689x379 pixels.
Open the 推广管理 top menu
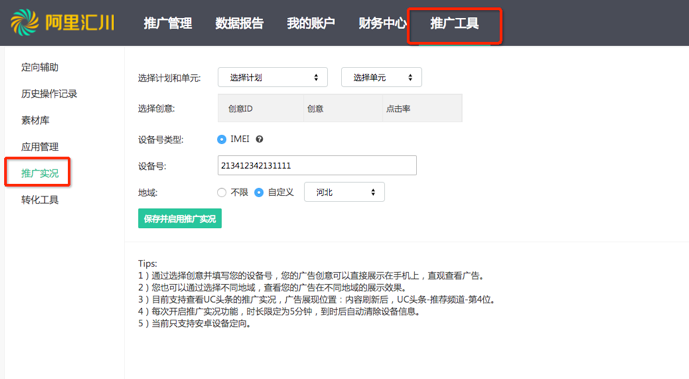[x=168, y=23]
